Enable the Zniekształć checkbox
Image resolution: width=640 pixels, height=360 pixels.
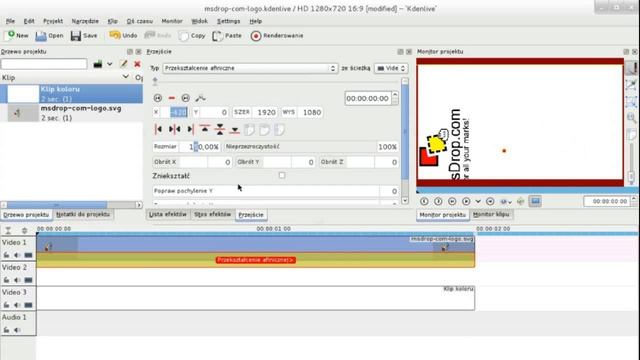click(x=282, y=176)
